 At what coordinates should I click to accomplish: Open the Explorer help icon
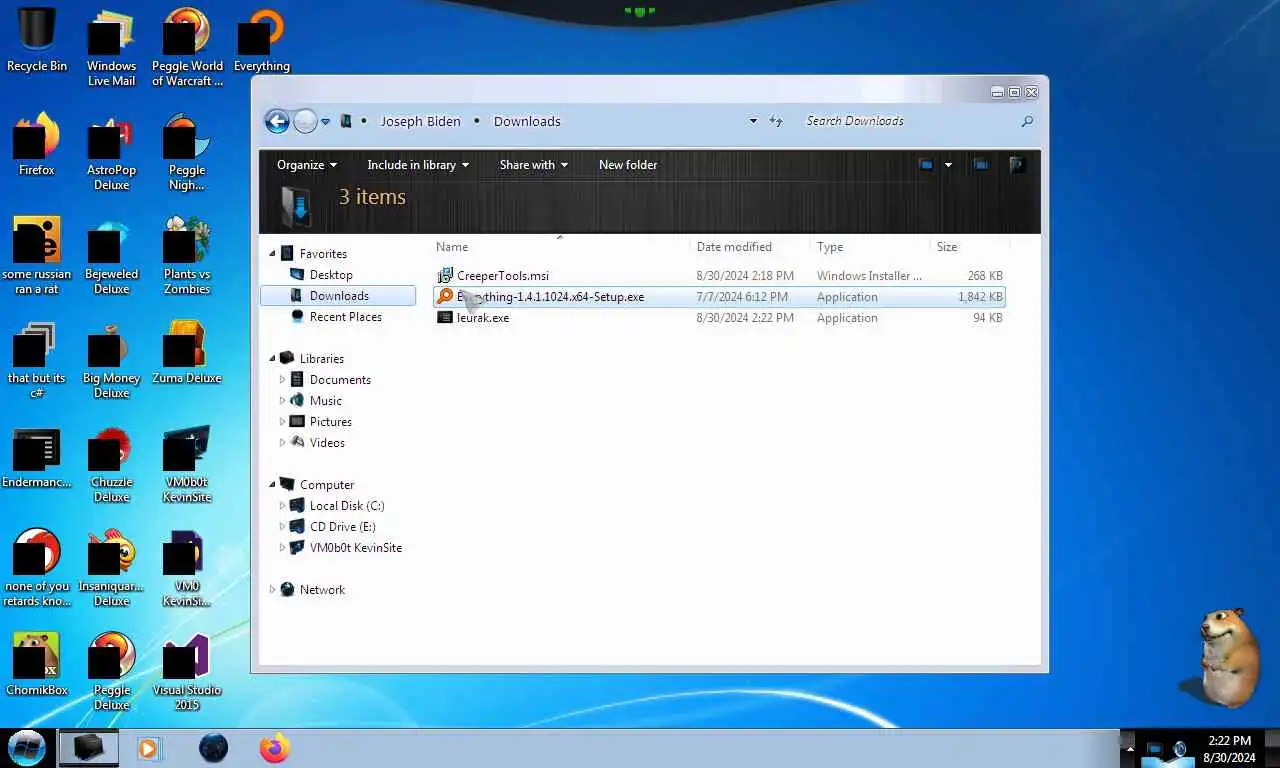1017,165
